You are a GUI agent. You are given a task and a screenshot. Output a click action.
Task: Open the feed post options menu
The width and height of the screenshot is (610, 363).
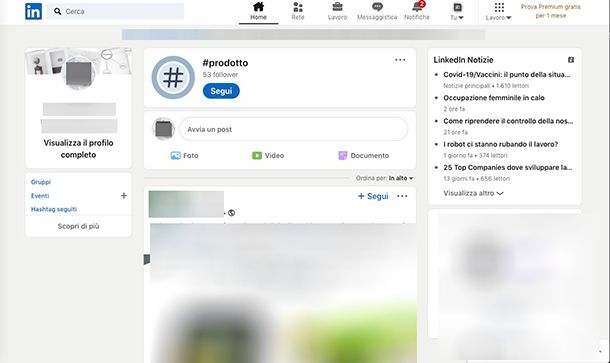pyautogui.click(x=402, y=196)
